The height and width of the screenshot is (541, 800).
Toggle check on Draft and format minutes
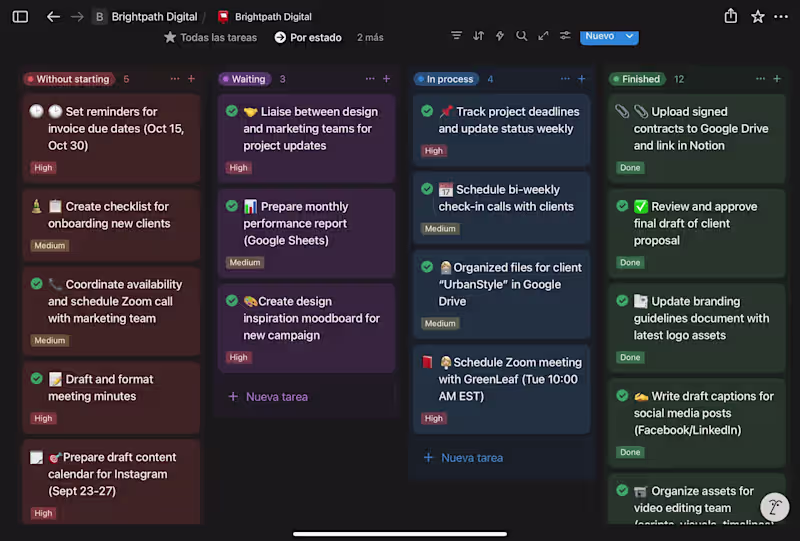click(x=36, y=378)
